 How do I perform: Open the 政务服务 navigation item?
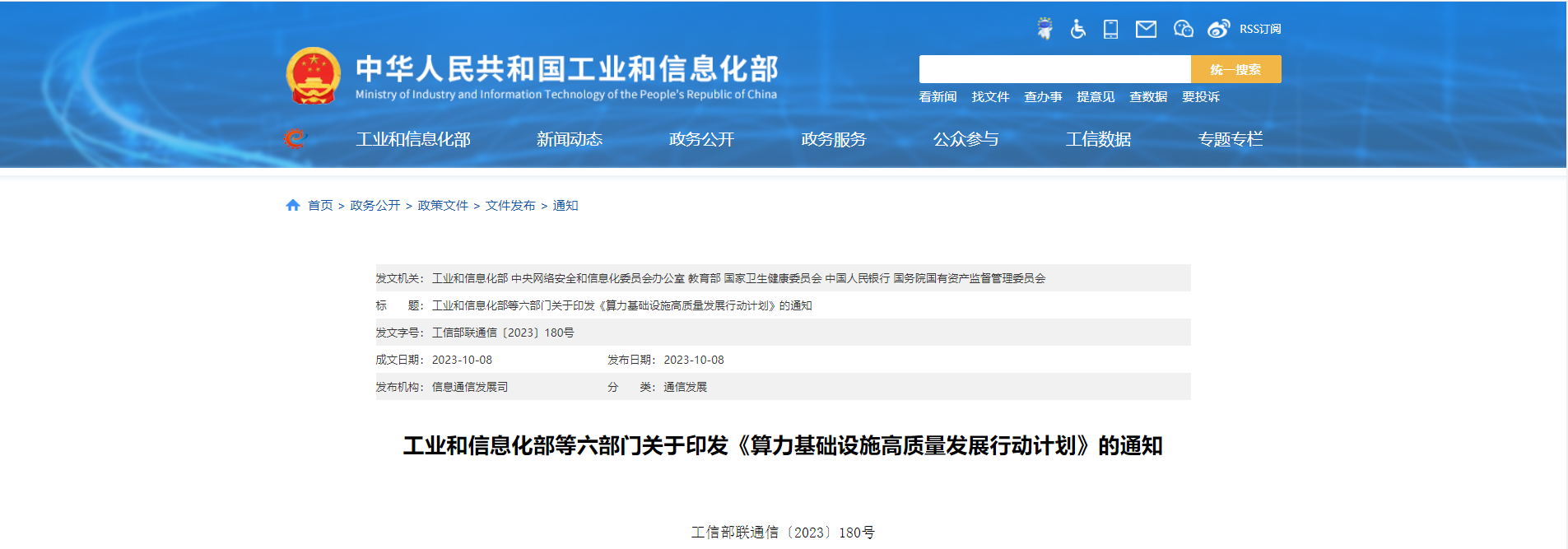point(834,139)
